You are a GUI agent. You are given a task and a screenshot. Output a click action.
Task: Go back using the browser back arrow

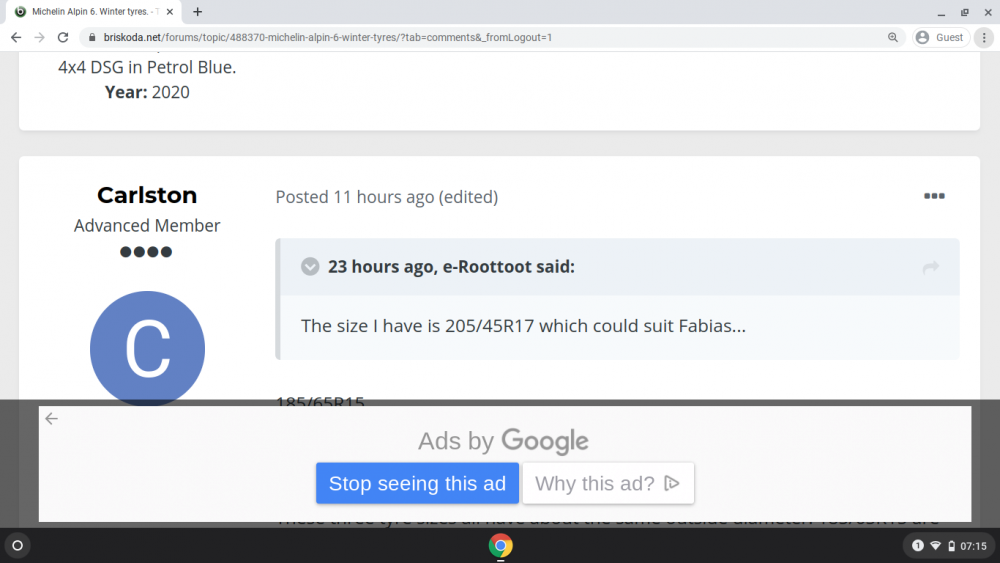point(16,38)
